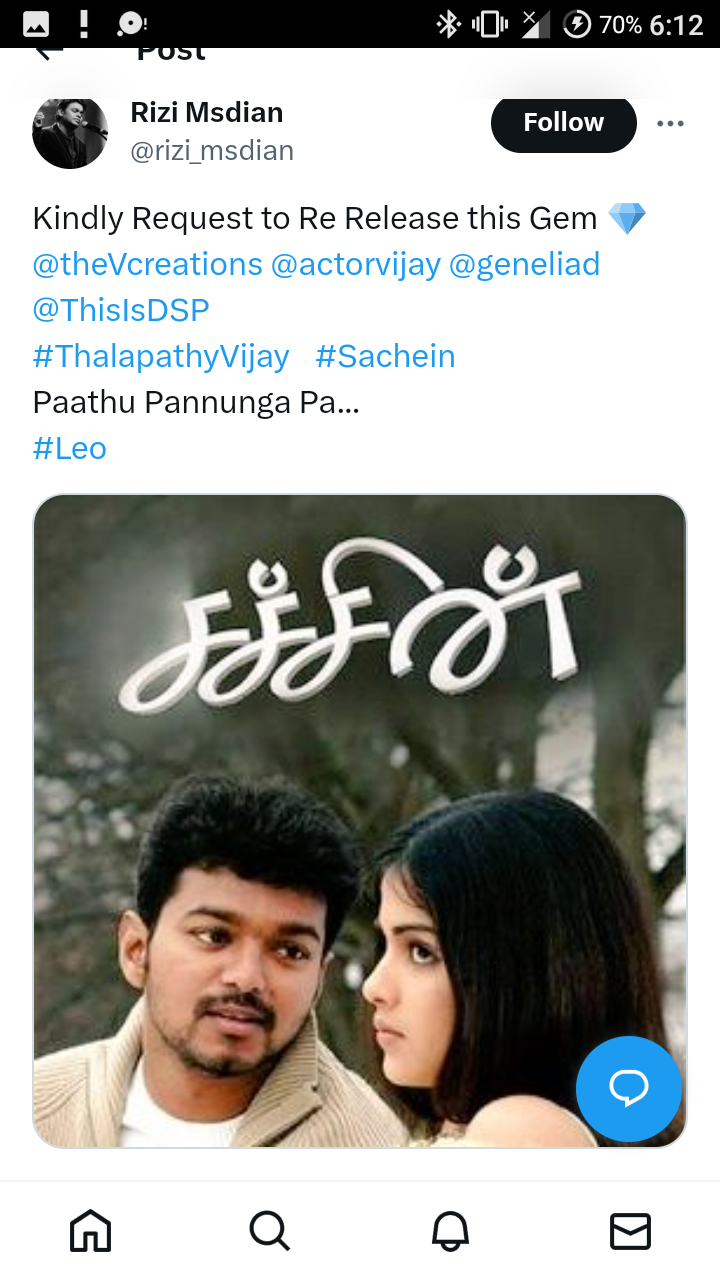Screen dimensions: 720x1280
Task: Open the #Sachein hashtag
Action: 385,356
